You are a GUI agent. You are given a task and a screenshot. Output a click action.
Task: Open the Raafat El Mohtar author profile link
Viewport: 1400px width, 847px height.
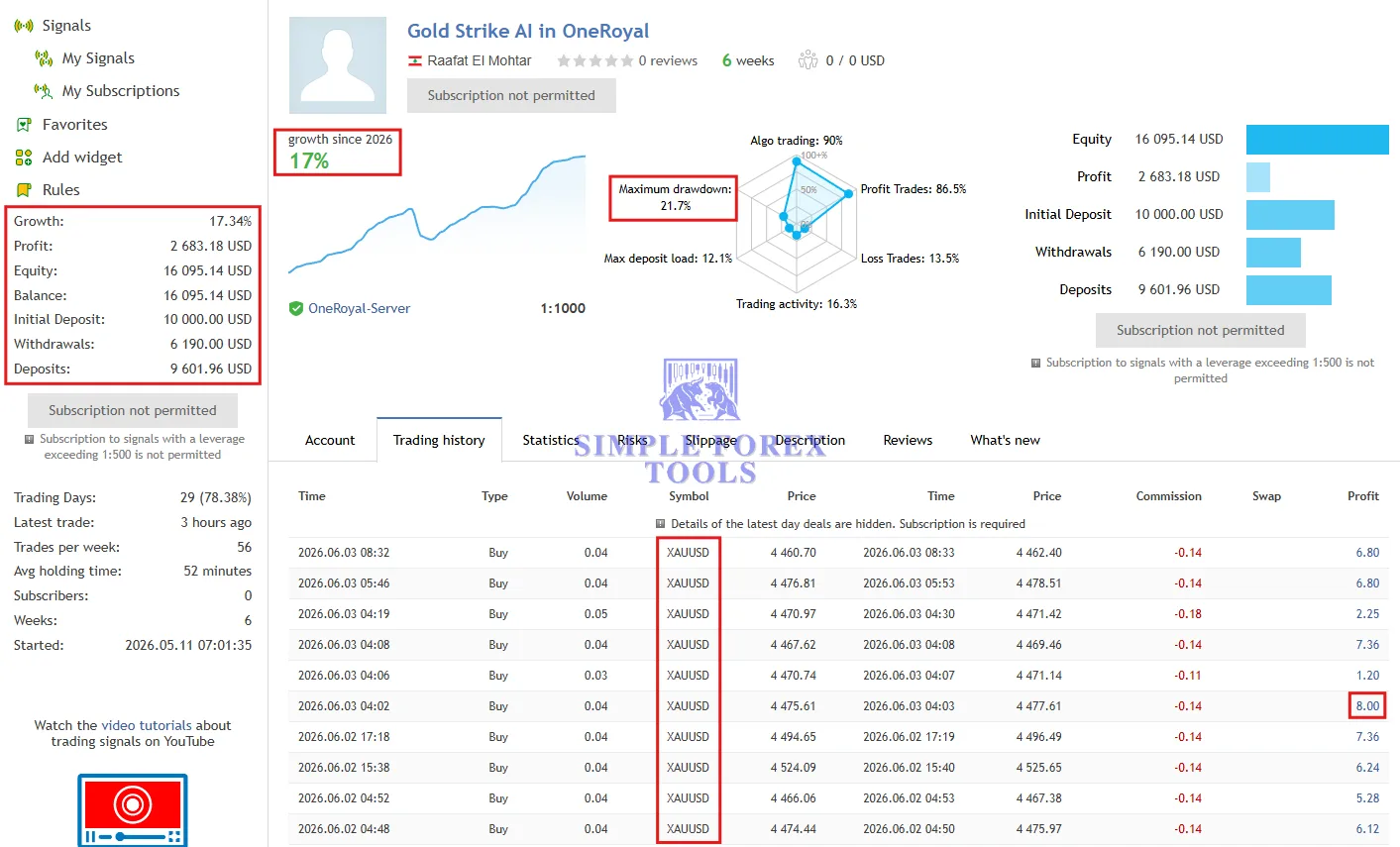point(480,60)
